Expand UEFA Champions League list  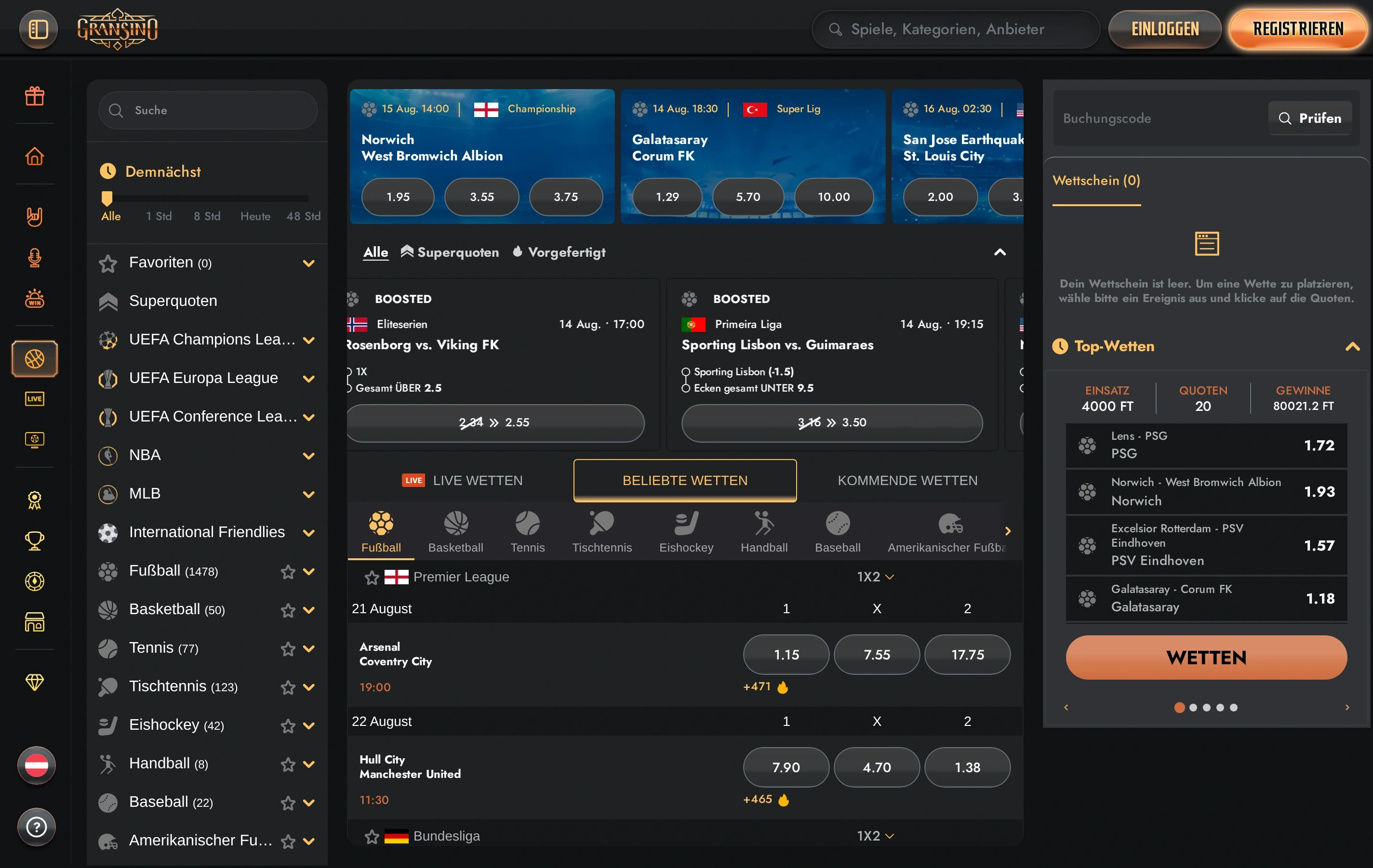[x=308, y=340]
